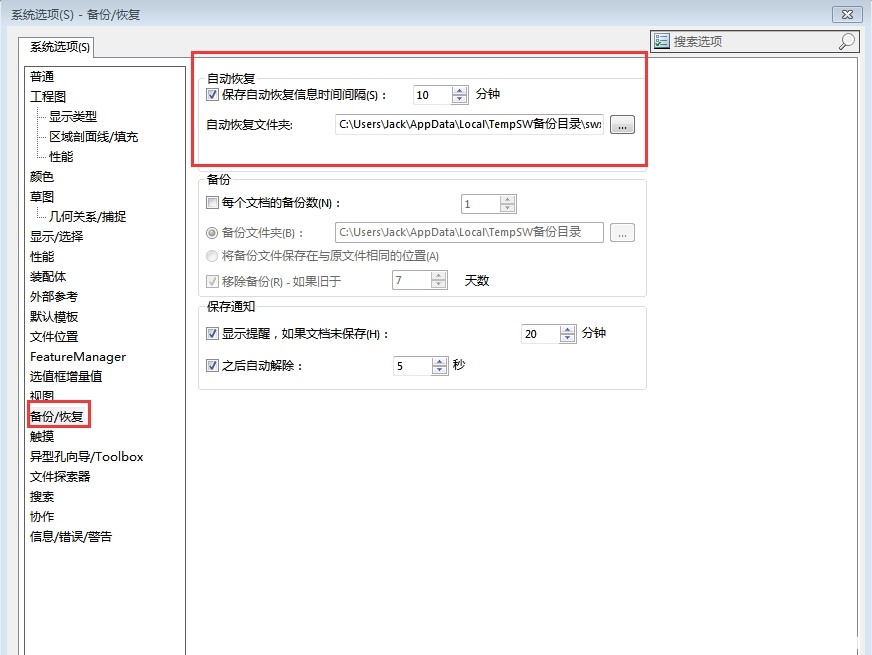Open the 文件位置 settings page
The width and height of the screenshot is (872, 655).
(54, 337)
